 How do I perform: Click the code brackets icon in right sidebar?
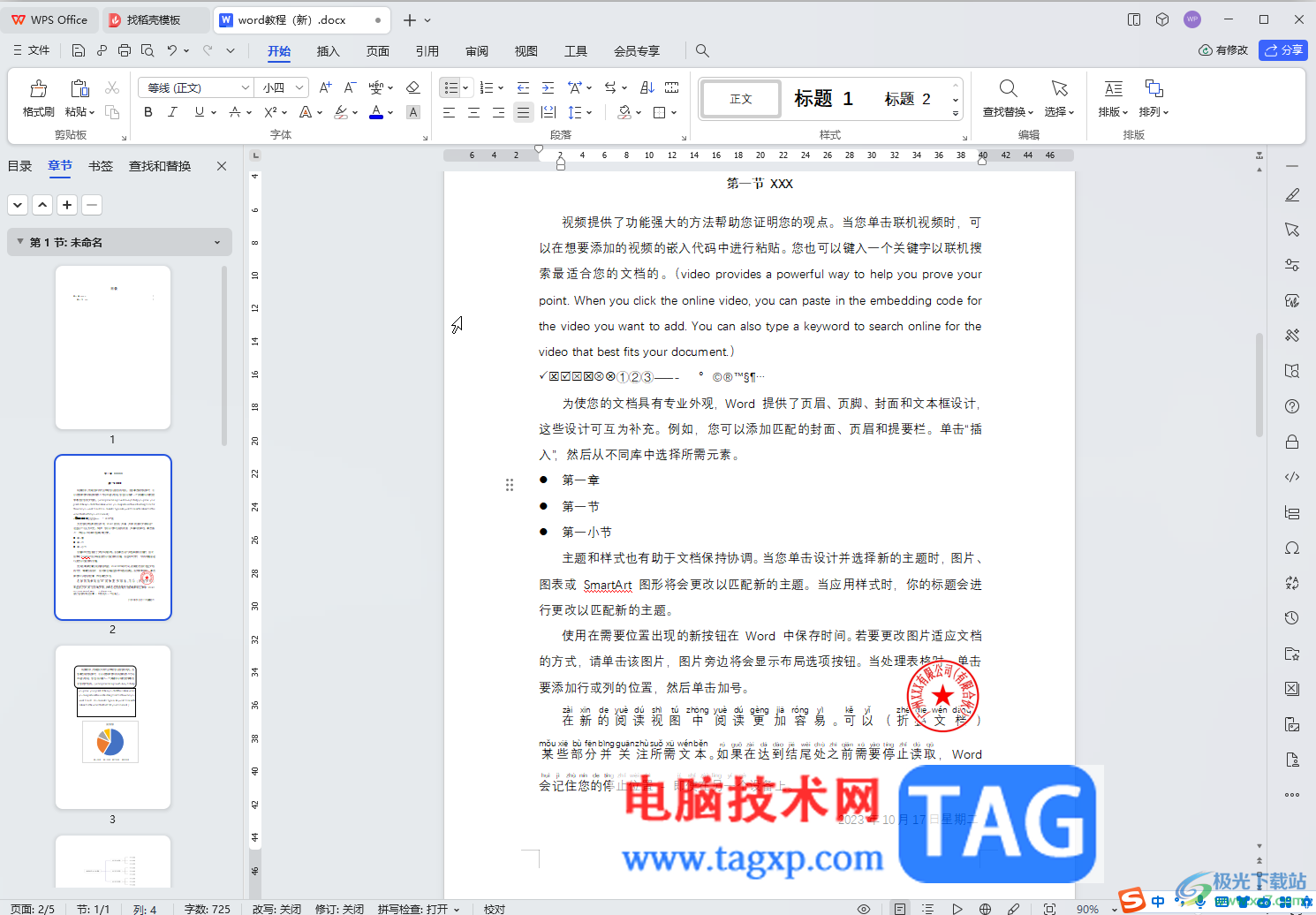pyautogui.click(x=1292, y=477)
